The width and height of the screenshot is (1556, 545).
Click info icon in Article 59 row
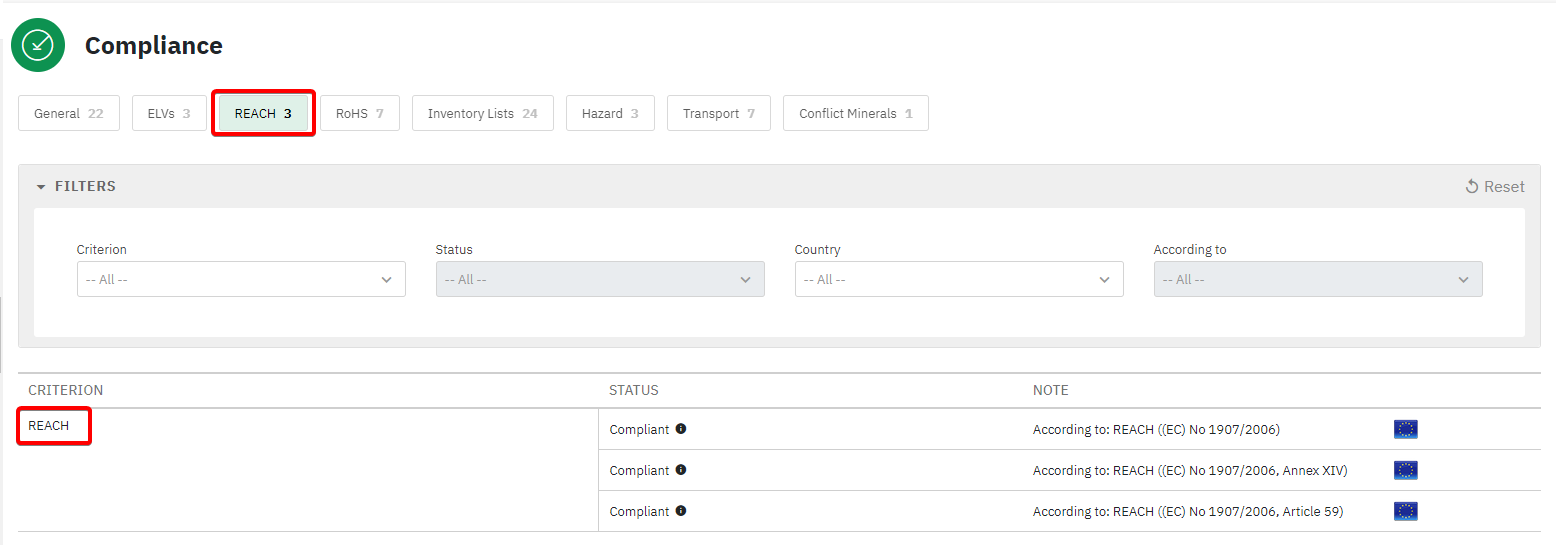681,511
